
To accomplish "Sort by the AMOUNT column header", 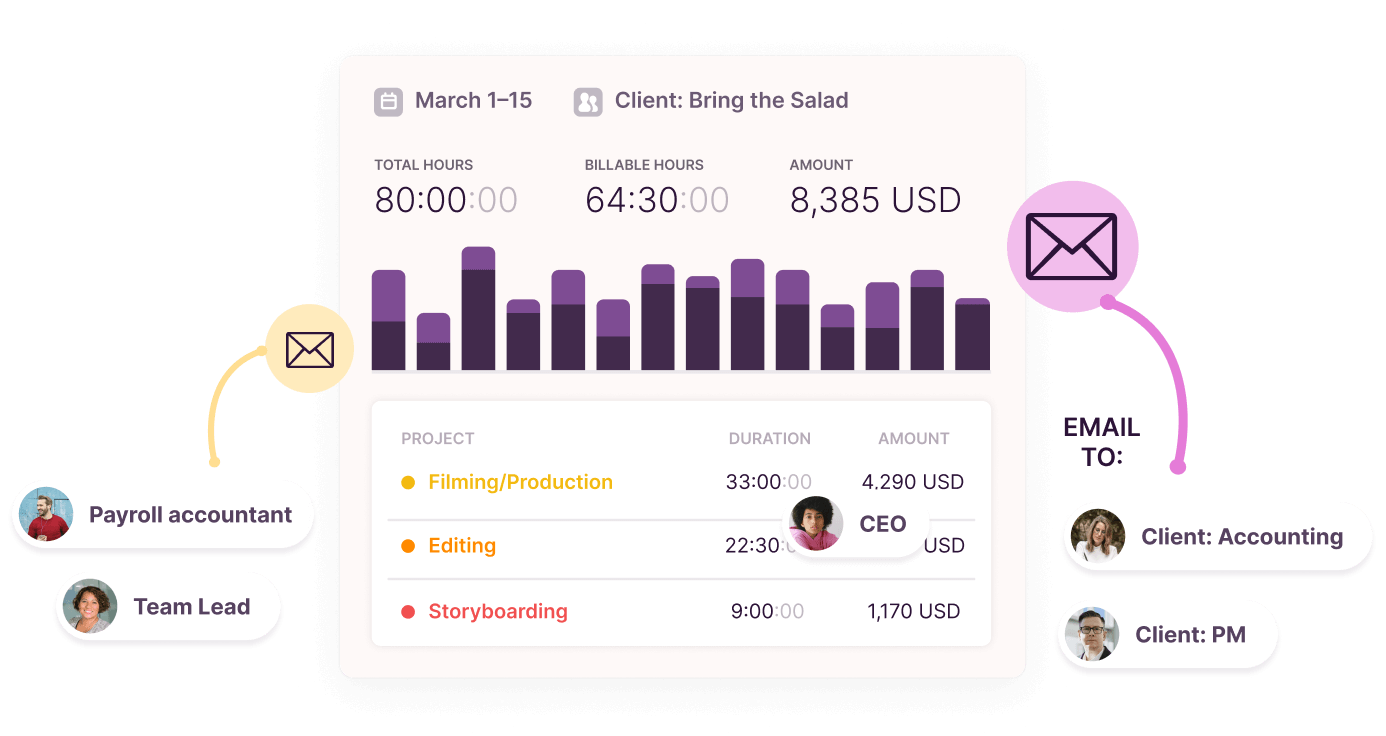I will pyautogui.click(x=913, y=438).
